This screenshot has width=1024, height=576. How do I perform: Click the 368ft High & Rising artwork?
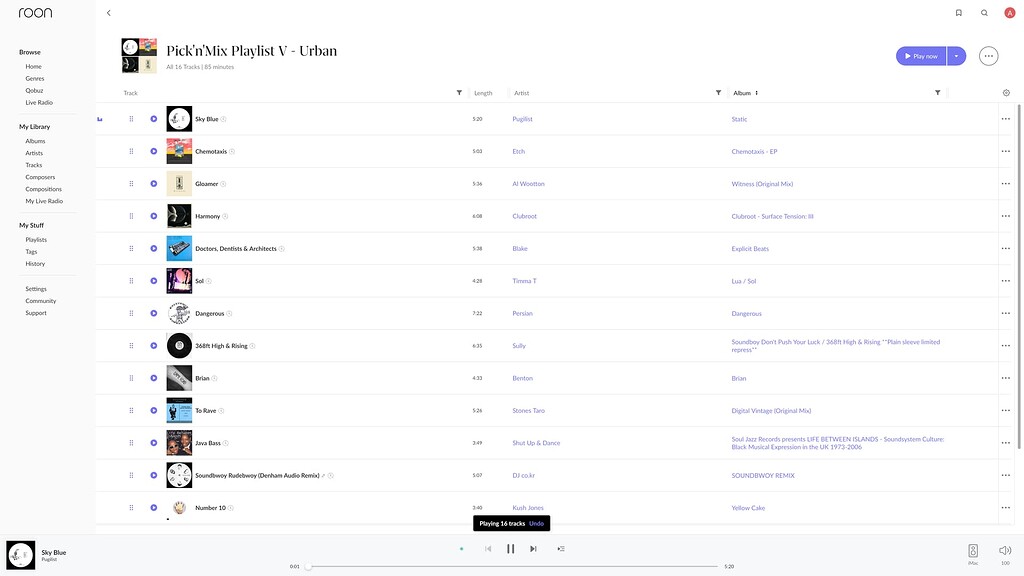tap(179, 345)
